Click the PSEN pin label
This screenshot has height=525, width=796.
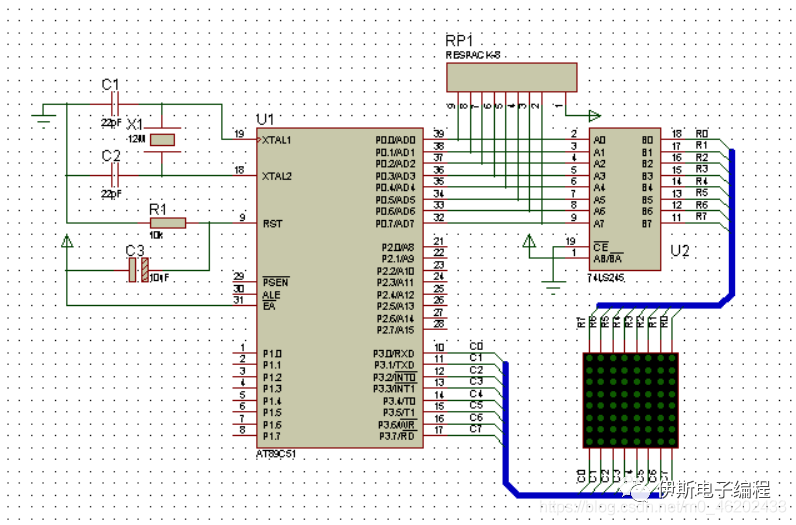tap(275, 282)
